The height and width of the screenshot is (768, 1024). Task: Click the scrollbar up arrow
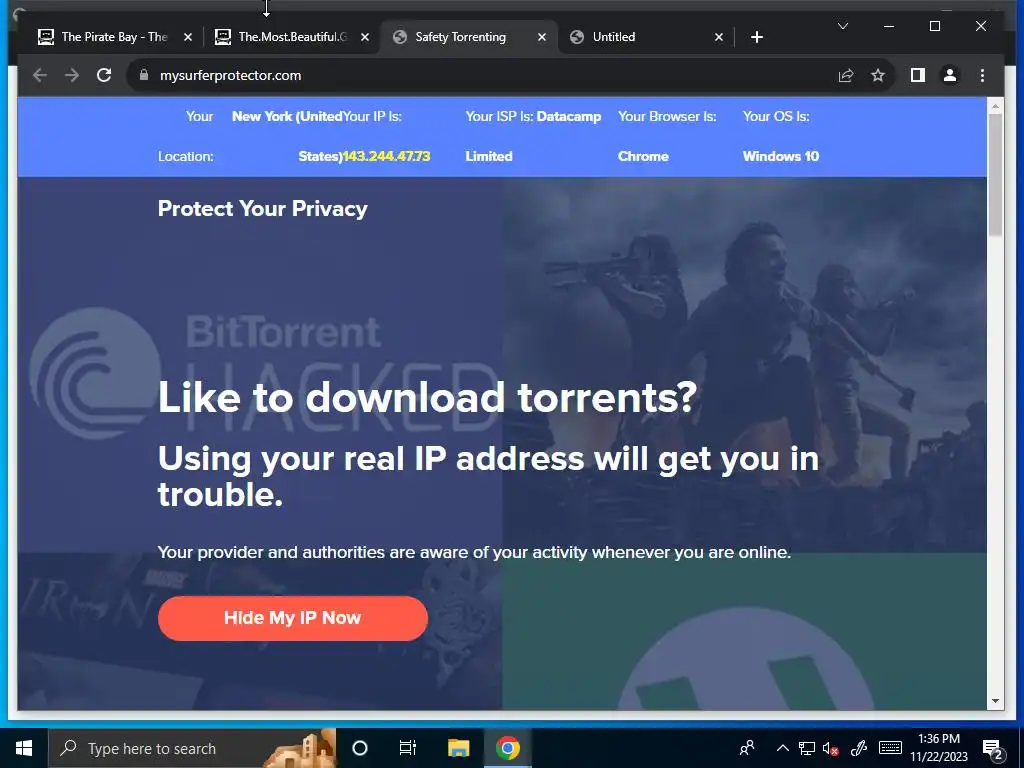pos(995,105)
